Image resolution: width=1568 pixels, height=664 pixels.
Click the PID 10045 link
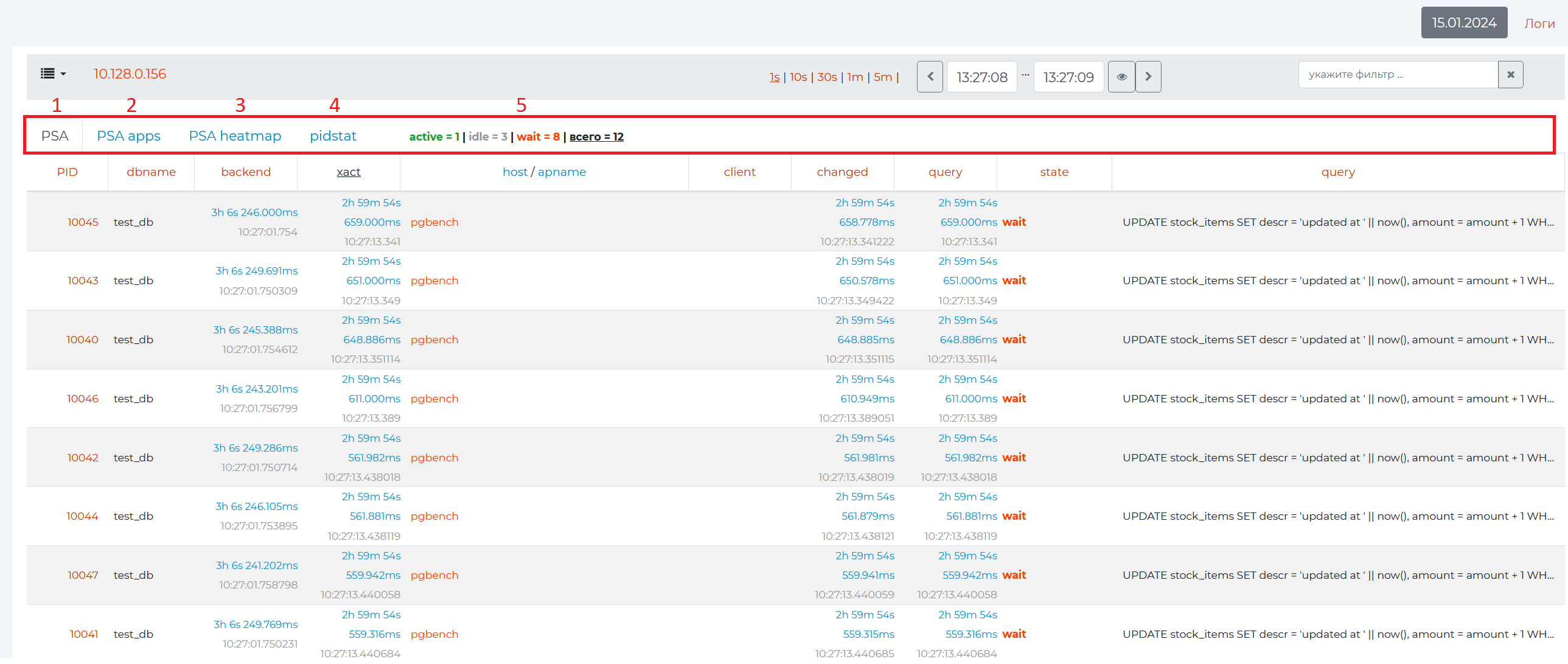pyautogui.click(x=83, y=222)
